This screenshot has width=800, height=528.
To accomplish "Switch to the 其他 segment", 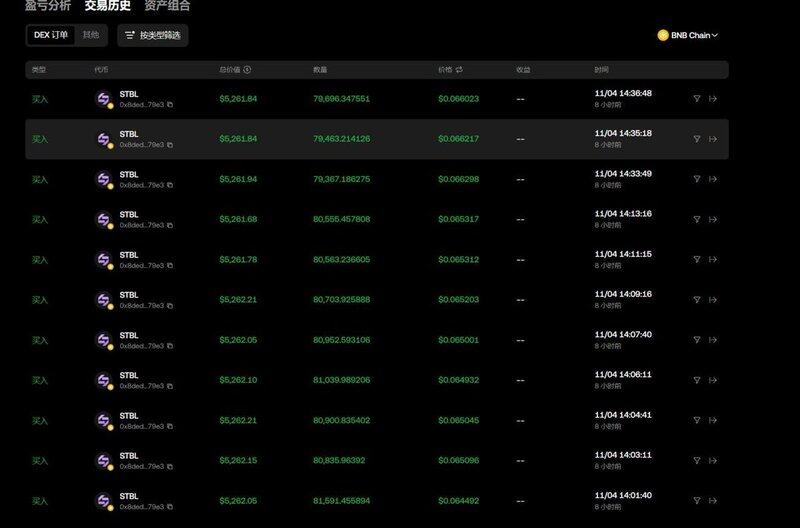I will click(x=91, y=35).
